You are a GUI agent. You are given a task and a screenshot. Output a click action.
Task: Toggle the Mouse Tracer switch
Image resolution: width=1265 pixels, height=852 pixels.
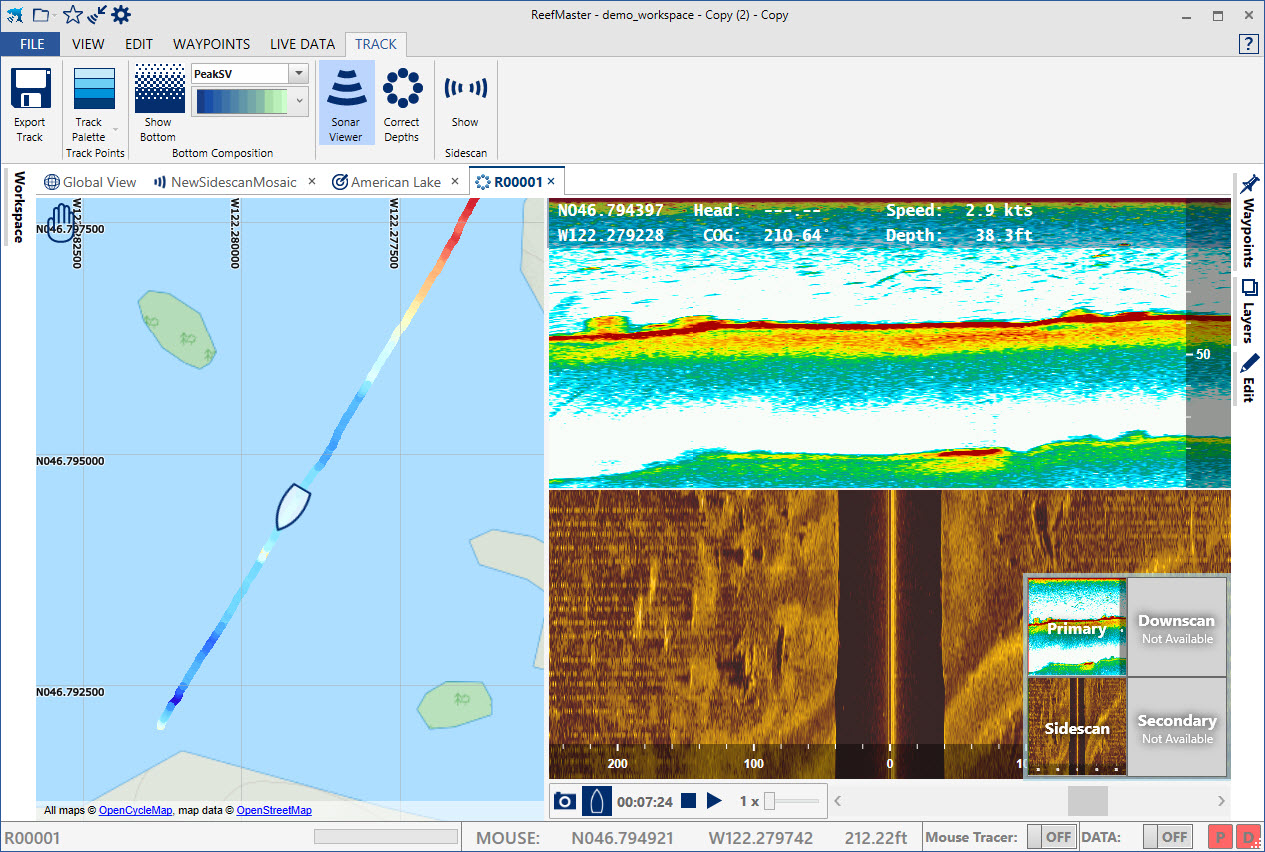point(1050,837)
